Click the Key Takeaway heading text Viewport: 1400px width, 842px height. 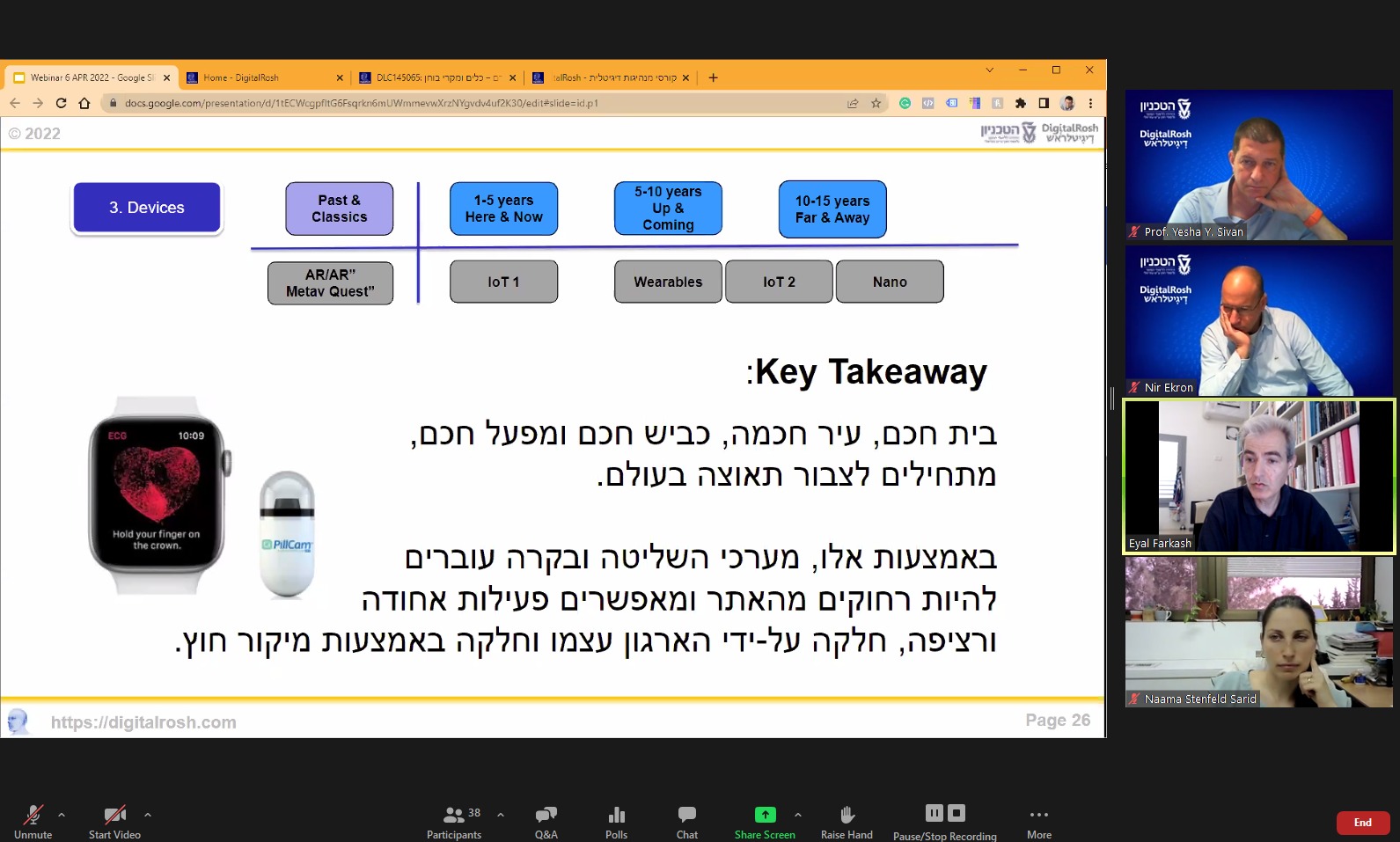[867, 372]
